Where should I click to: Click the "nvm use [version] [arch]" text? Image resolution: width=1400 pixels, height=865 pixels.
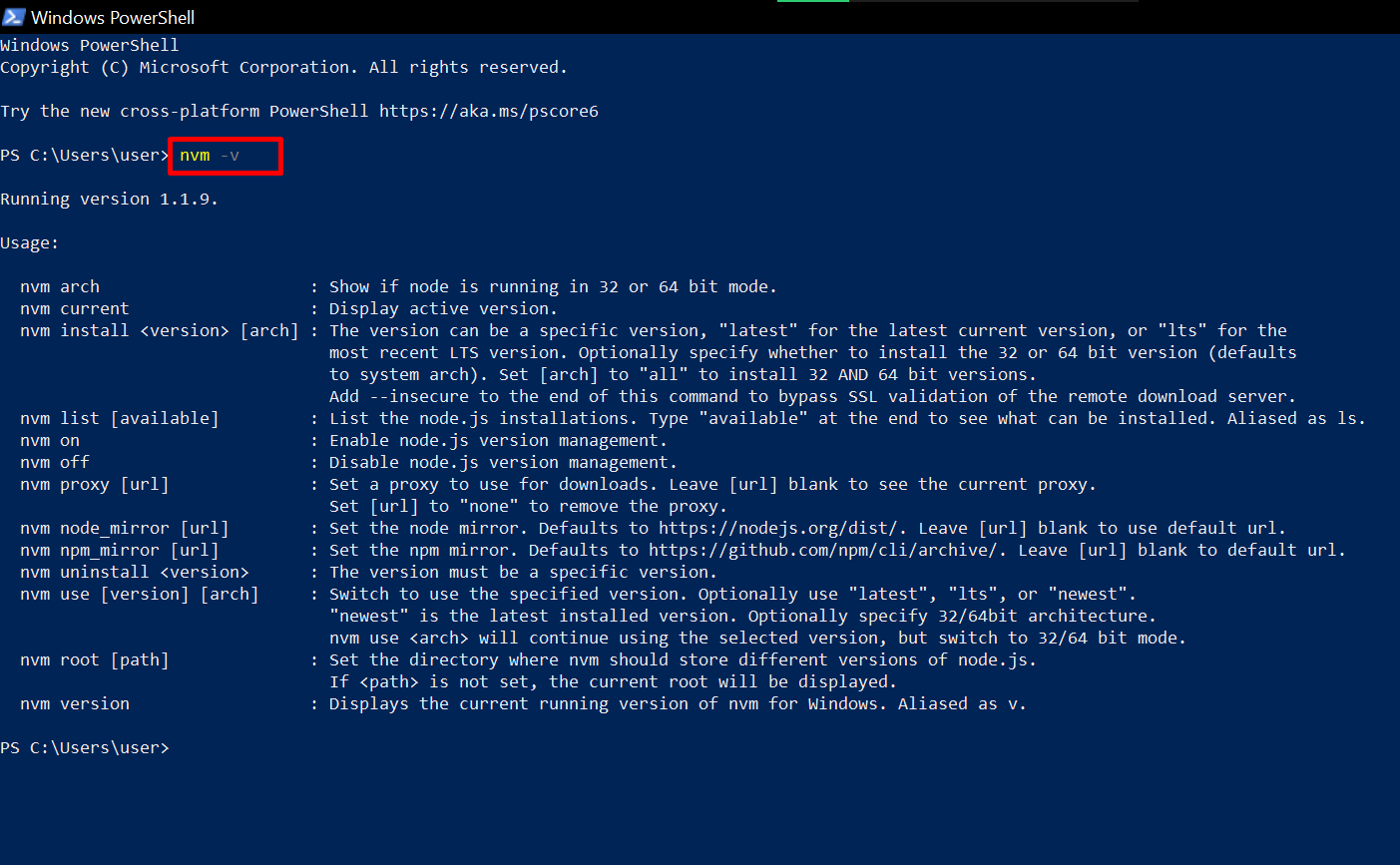(140, 594)
